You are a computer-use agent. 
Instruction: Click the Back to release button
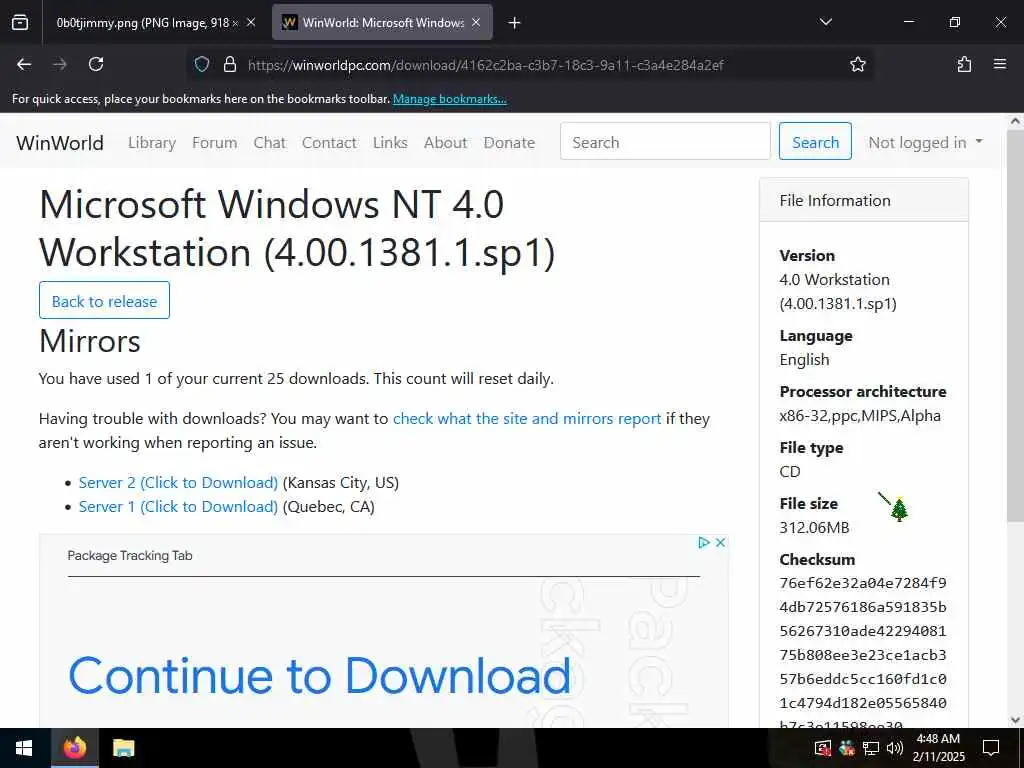pos(104,300)
